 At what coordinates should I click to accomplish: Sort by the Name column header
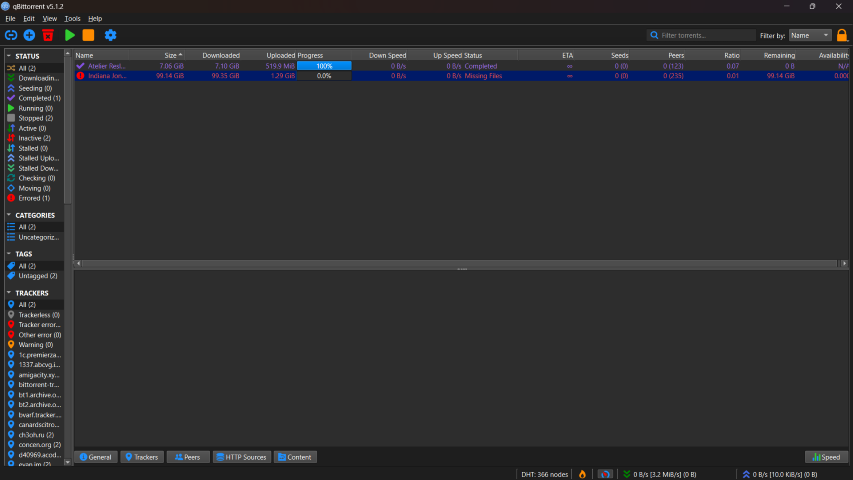pos(101,56)
